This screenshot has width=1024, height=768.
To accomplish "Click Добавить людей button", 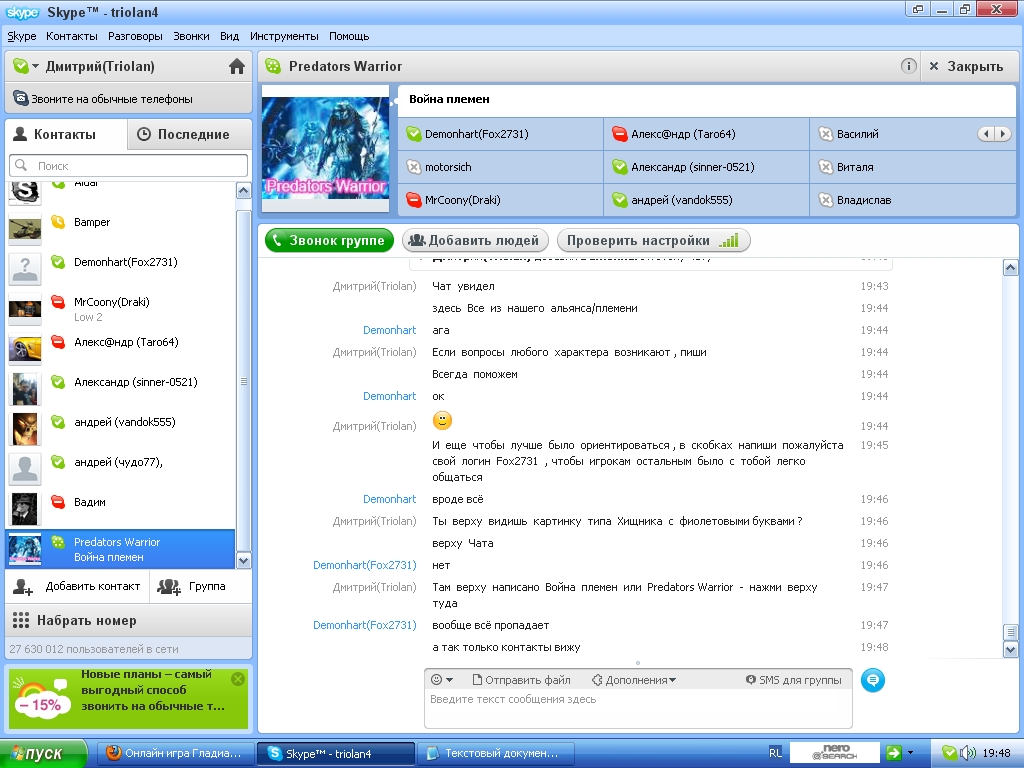I will point(475,240).
